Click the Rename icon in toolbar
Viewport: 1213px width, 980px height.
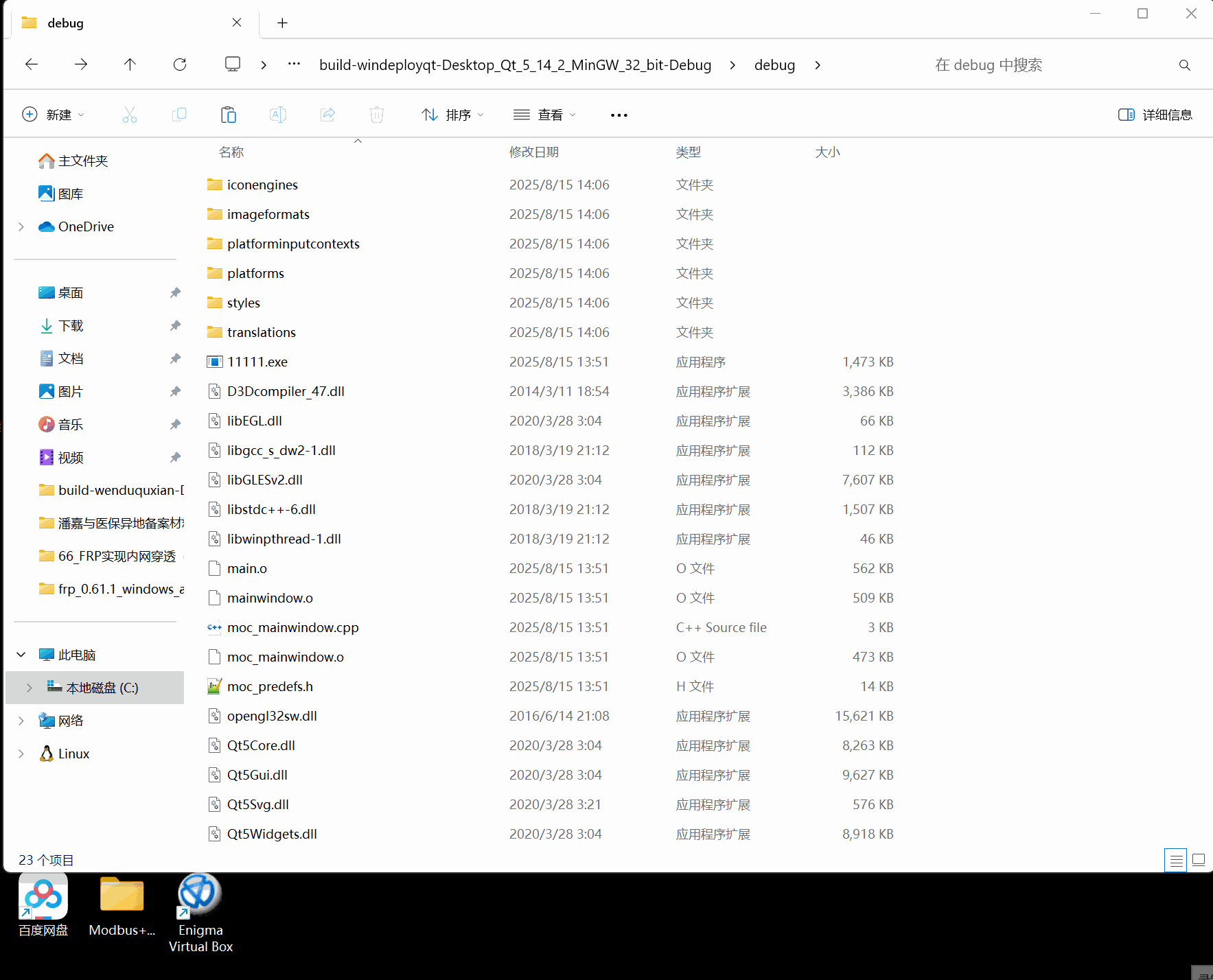[x=278, y=115]
